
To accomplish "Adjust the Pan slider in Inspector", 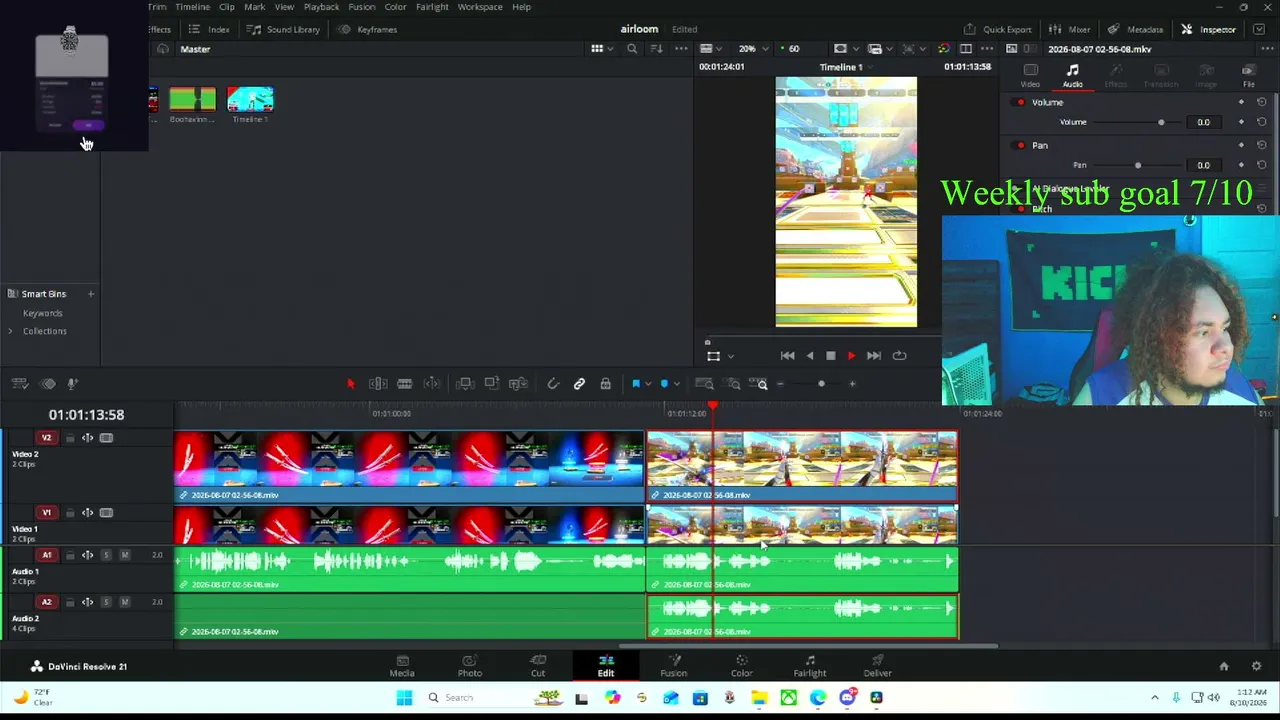I will tap(1138, 165).
